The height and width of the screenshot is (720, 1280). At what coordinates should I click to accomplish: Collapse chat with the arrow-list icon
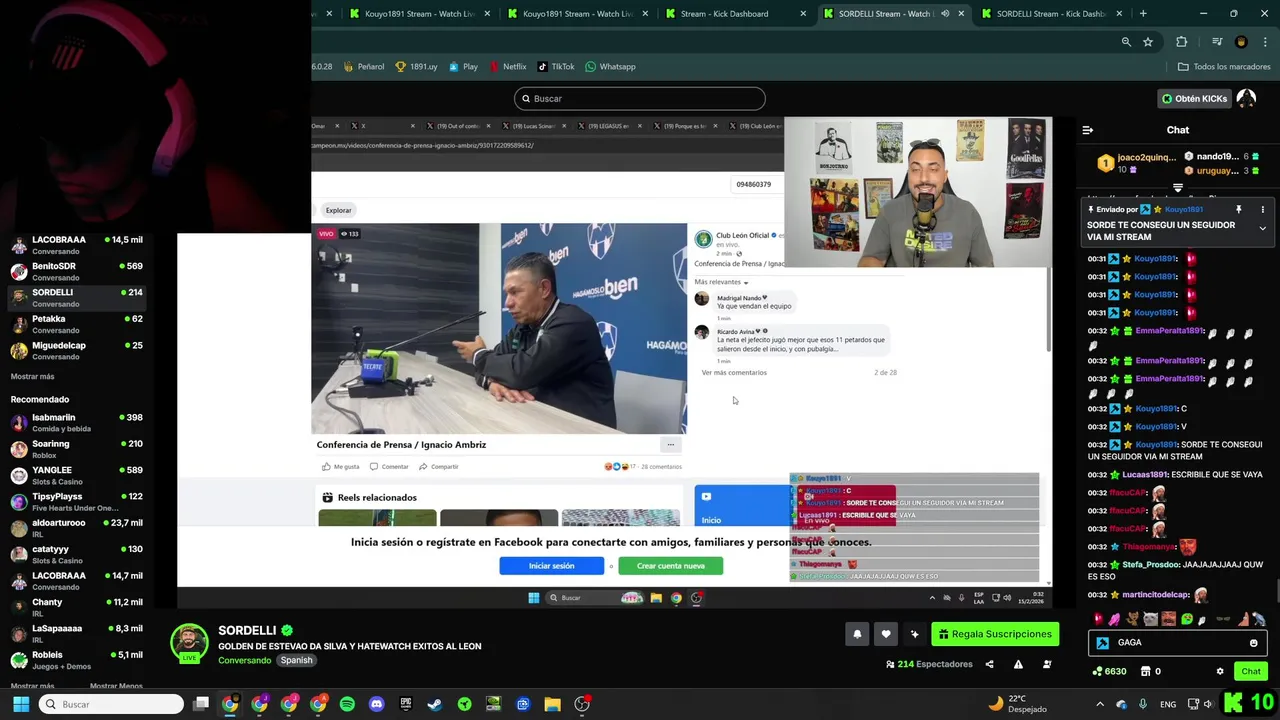(x=1088, y=130)
